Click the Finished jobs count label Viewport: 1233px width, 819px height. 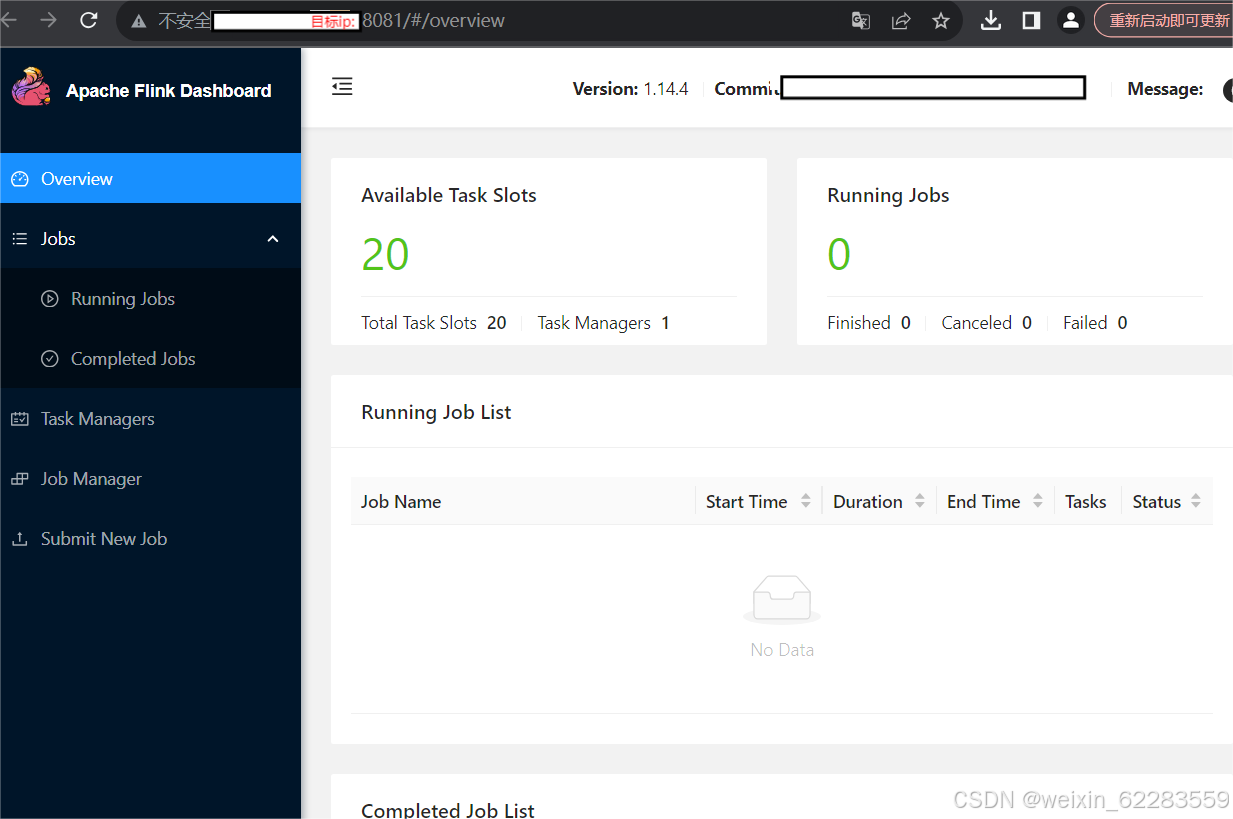pos(859,323)
